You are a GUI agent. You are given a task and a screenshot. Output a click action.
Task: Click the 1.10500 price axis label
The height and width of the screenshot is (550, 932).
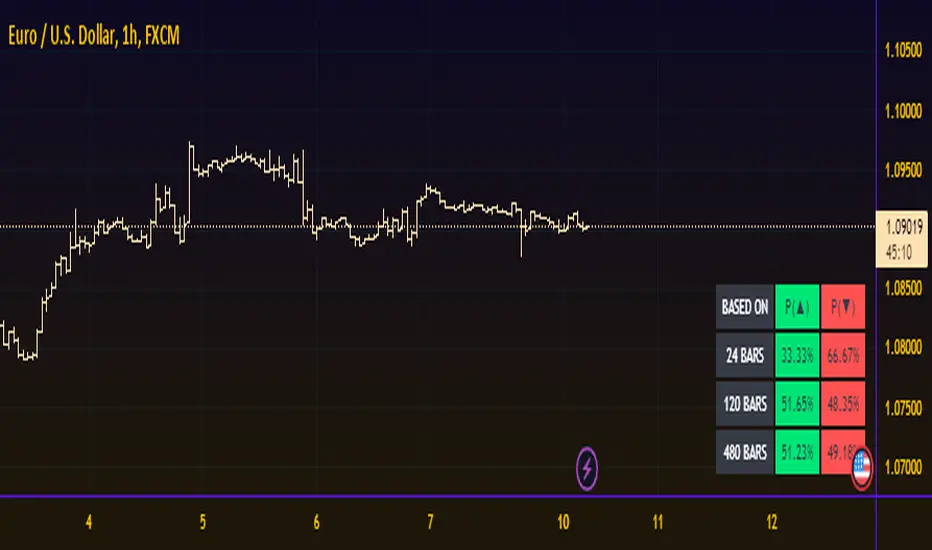click(x=903, y=51)
